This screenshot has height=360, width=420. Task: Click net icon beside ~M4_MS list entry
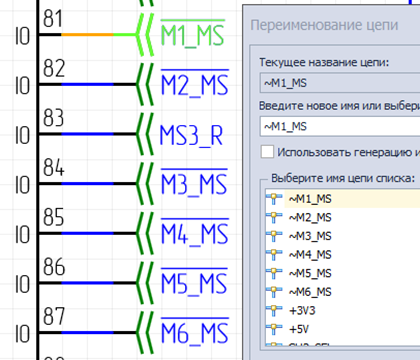(274, 255)
